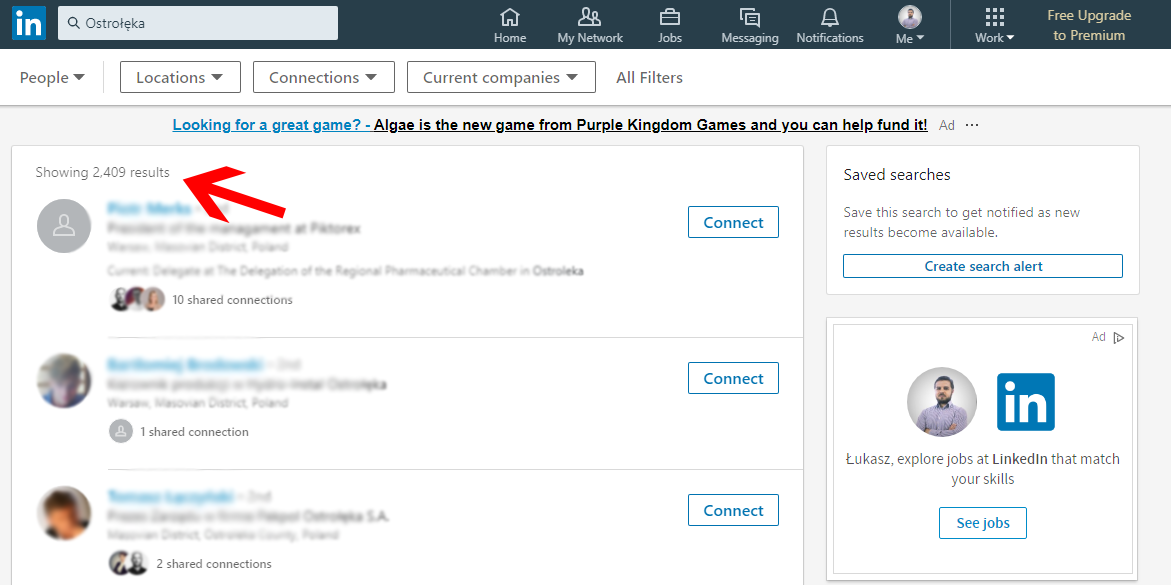This screenshot has width=1171, height=585.
Task: Open the Connections filter dropdown
Action: pyautogui.click(x=323, y=77)
